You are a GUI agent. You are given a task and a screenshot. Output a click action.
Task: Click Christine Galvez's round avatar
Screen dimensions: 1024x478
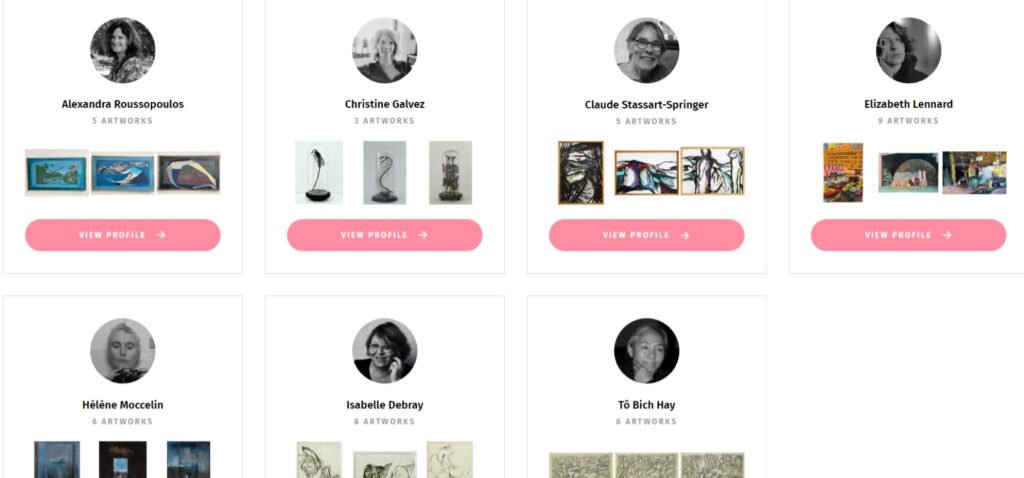[385, 50]
